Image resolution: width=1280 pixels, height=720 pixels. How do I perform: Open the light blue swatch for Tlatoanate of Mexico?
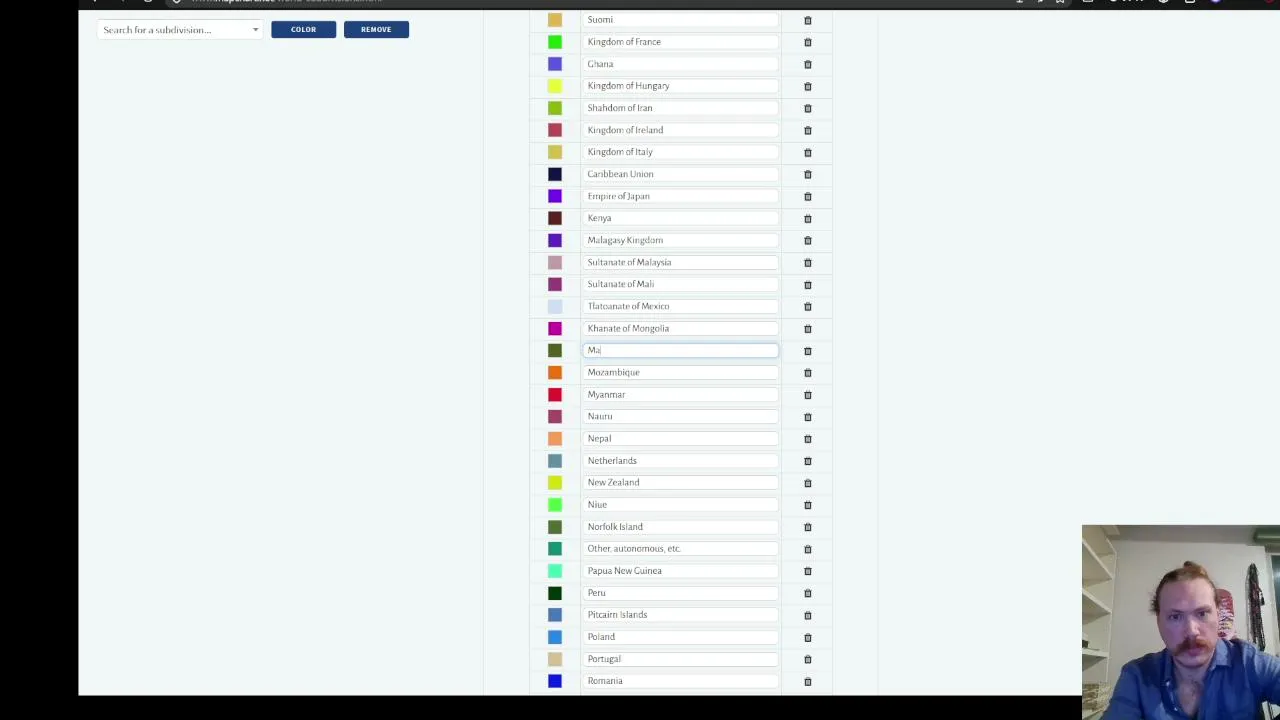click(555, 306)
